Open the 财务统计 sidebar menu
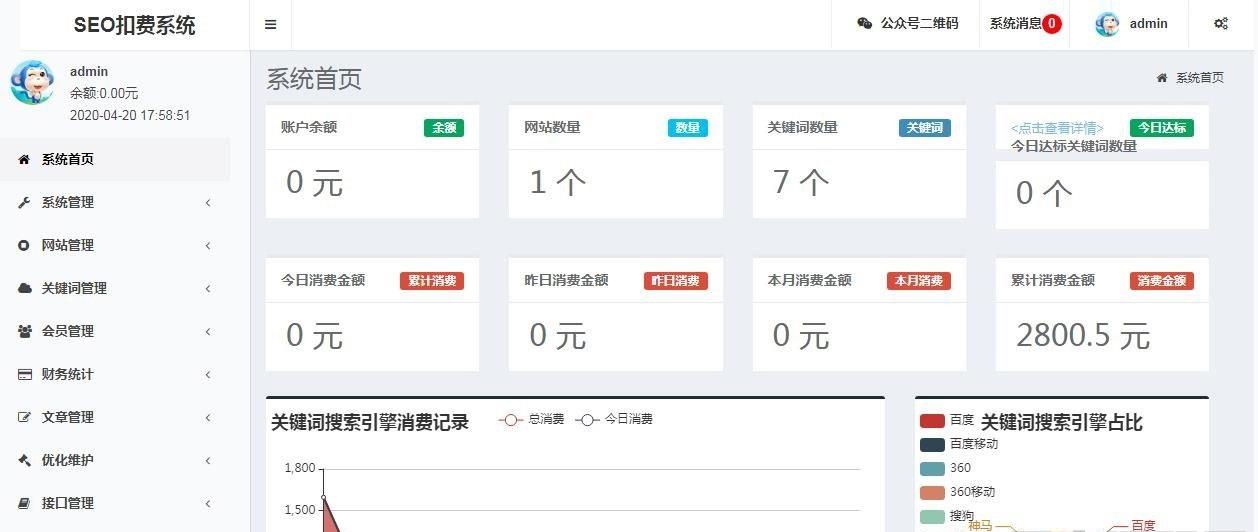Screen dimensions: 1258x532 pos(115,374)
